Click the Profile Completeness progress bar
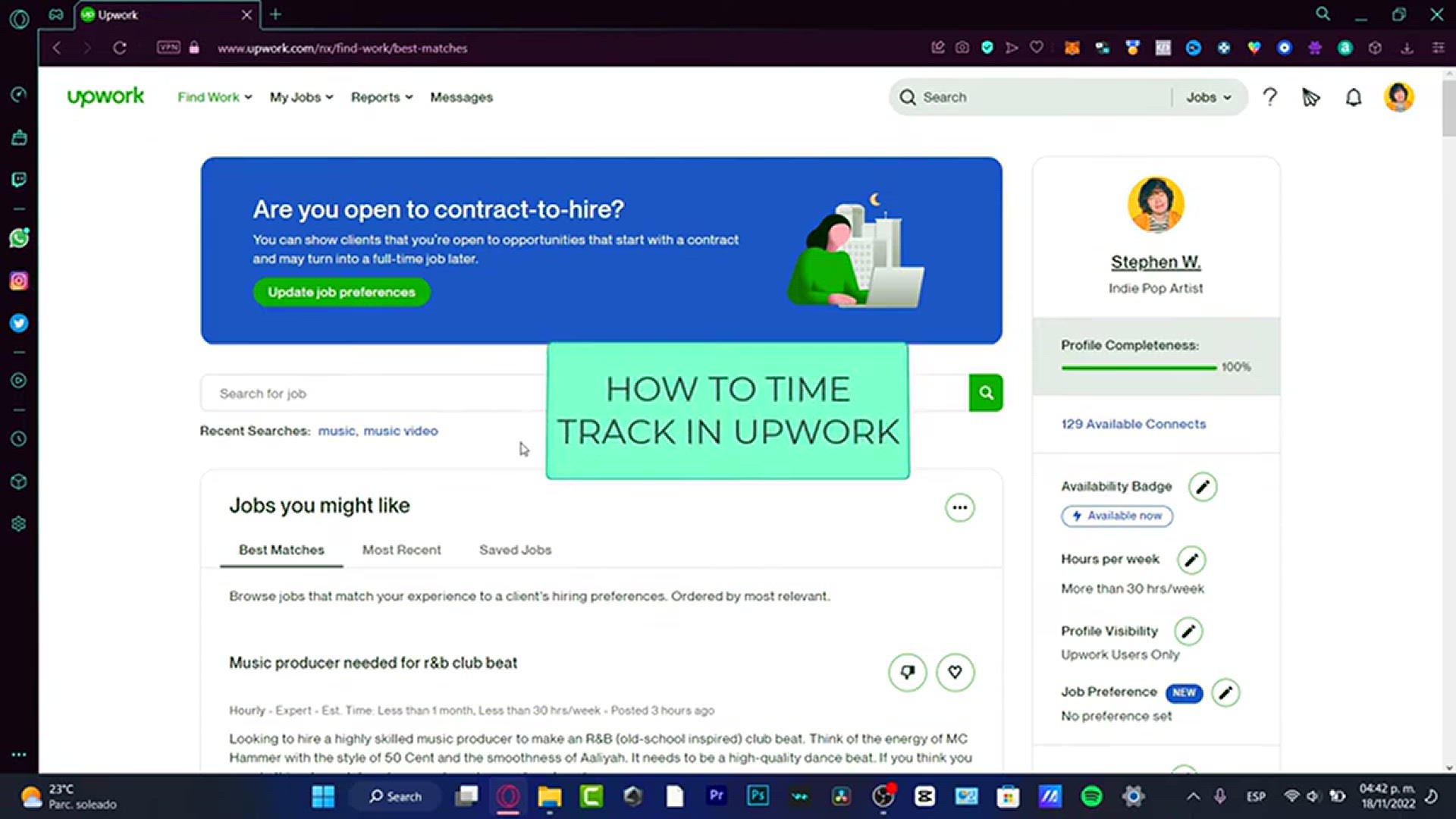Screen dimensions: 1456x819 point(1138,368)
